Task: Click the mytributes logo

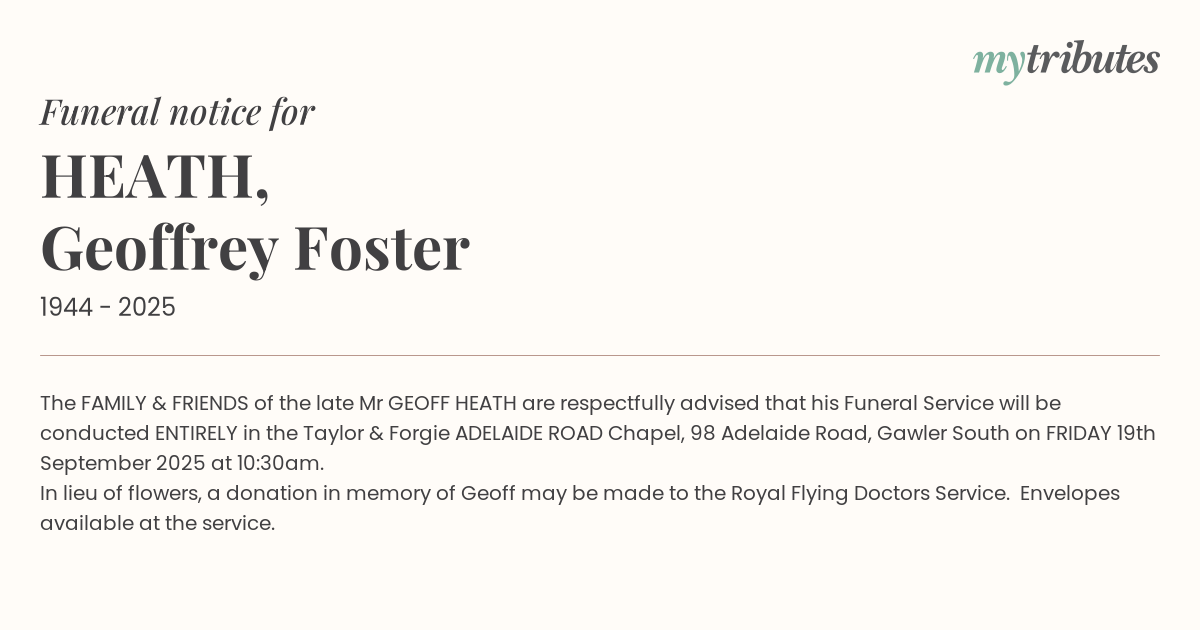Action: pos(1065,61)
